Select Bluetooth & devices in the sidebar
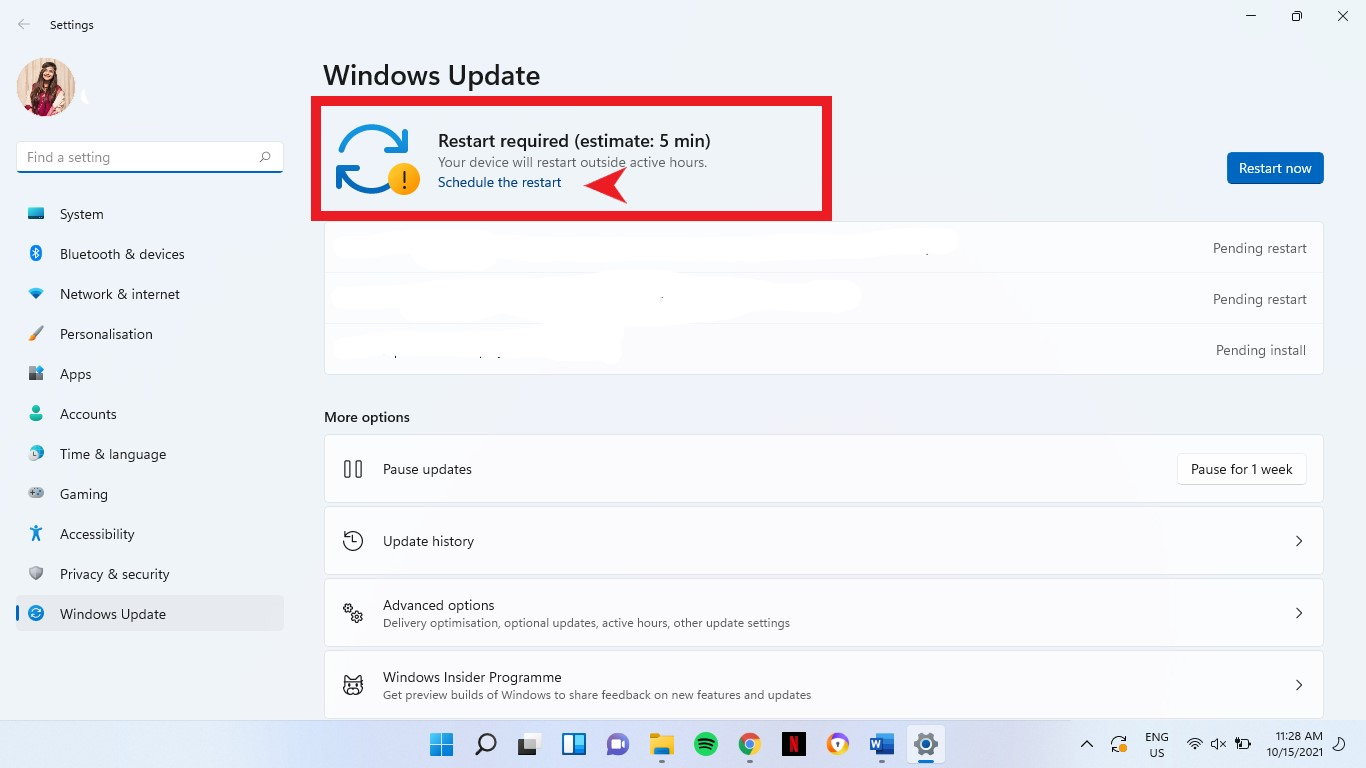1366x768 pixels. tap(121, 254)
